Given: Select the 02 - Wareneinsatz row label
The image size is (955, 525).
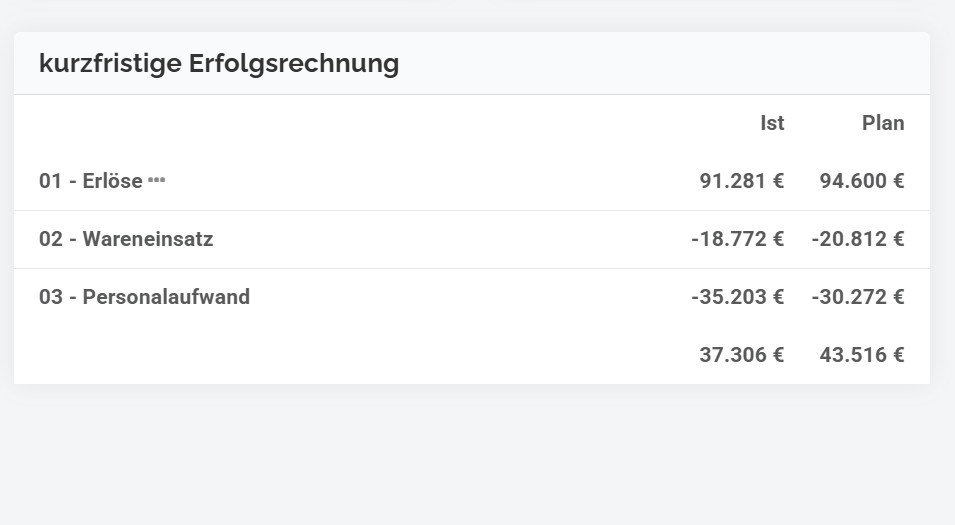Looking at the screenshot, I should click(126, 239).
